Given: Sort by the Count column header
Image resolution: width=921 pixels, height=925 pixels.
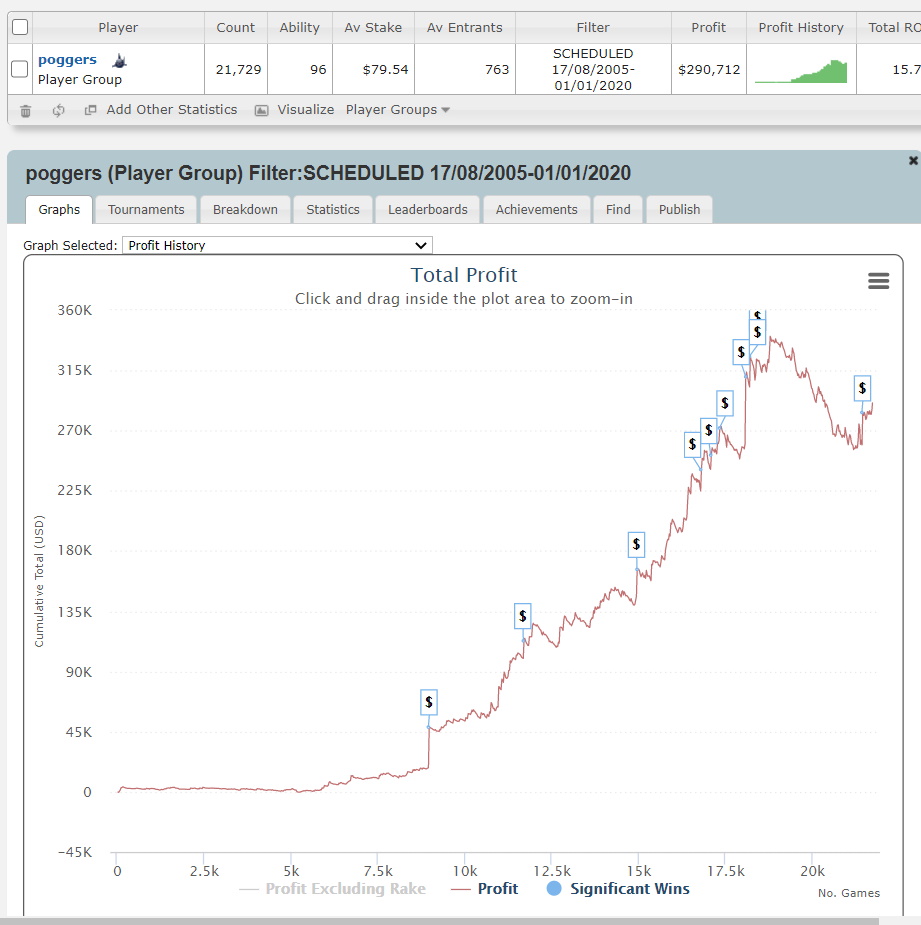Looking at the screenshot, I should coord(235,27).
